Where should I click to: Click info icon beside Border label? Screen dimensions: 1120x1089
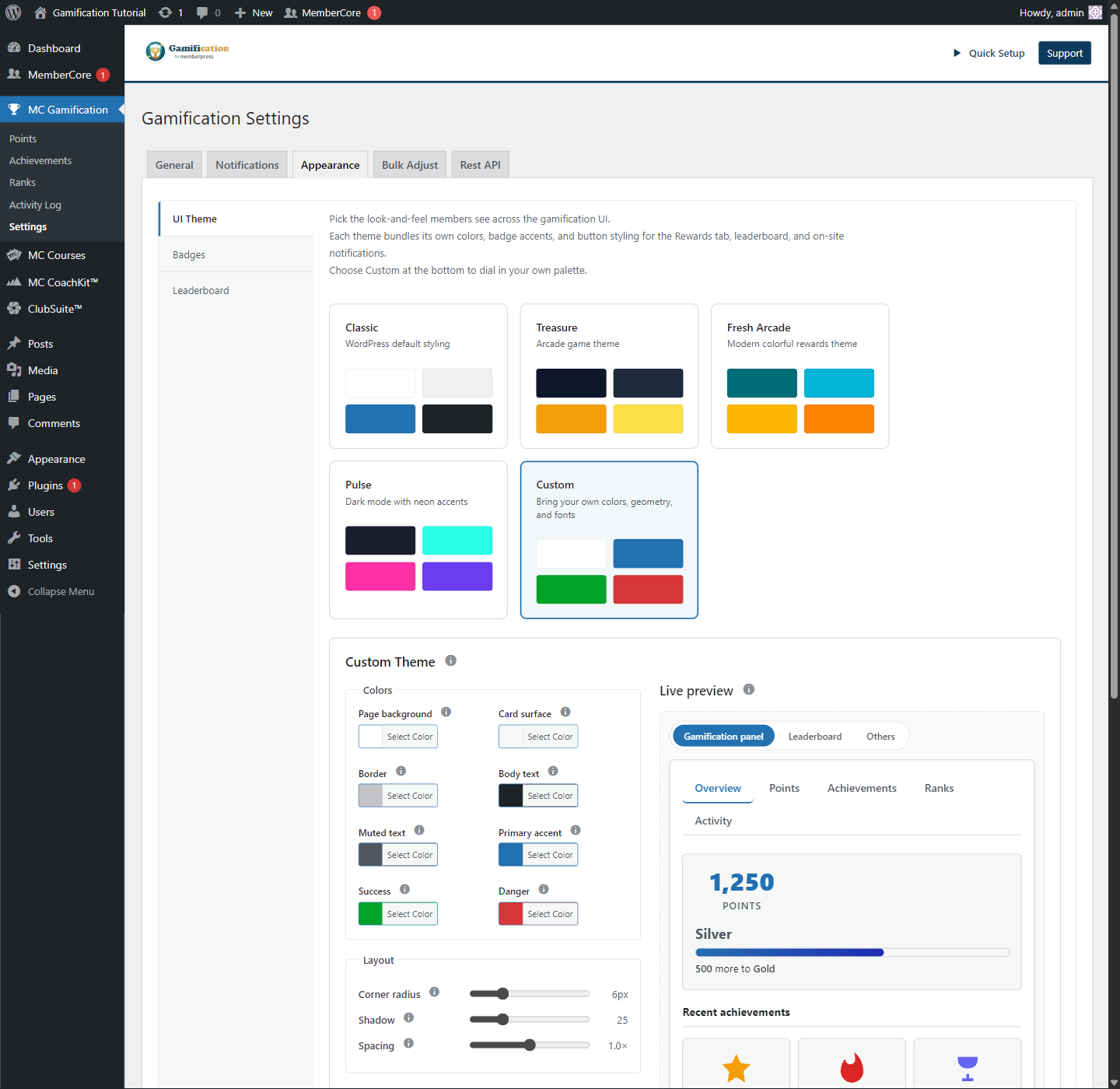pyautogui.click(x=401, y=771)
